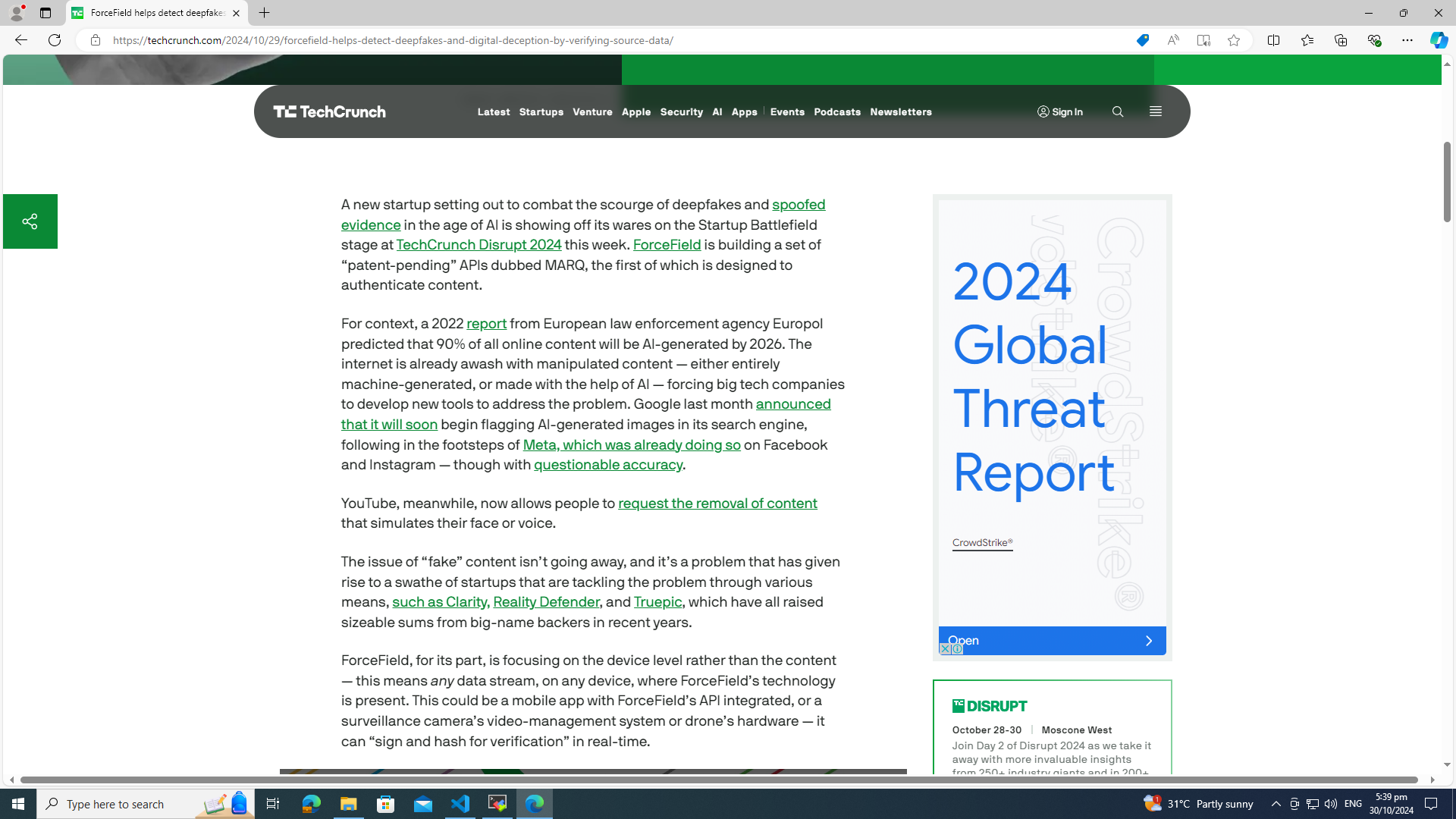Open 'request the removal of content' link
Screen dimensions: 1456x819
pos(717,504)
